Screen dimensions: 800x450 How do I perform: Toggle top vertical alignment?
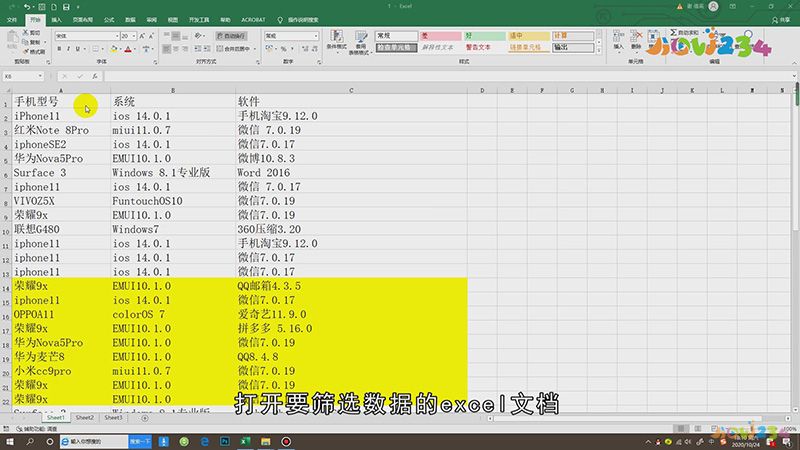tap(167, 36)
